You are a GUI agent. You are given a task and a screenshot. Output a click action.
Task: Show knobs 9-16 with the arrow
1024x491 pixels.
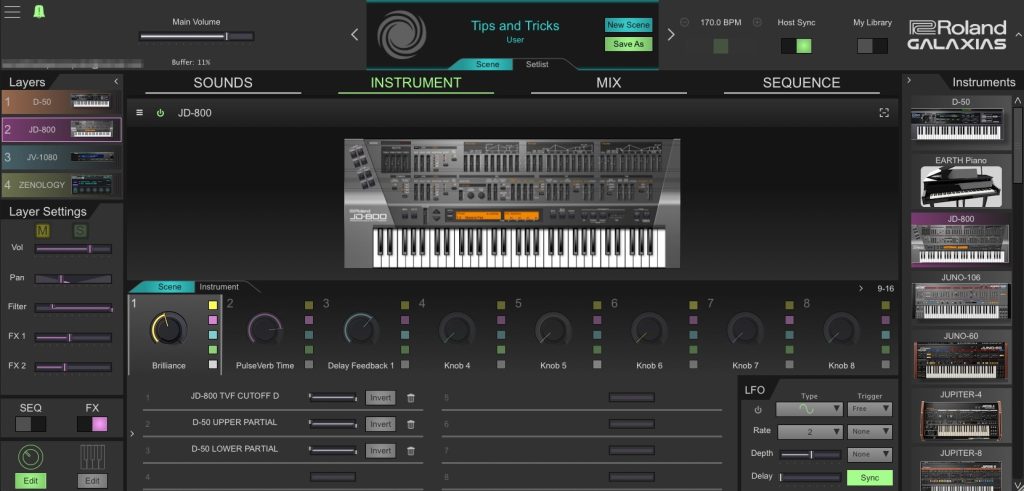click(x=861, y=288)
